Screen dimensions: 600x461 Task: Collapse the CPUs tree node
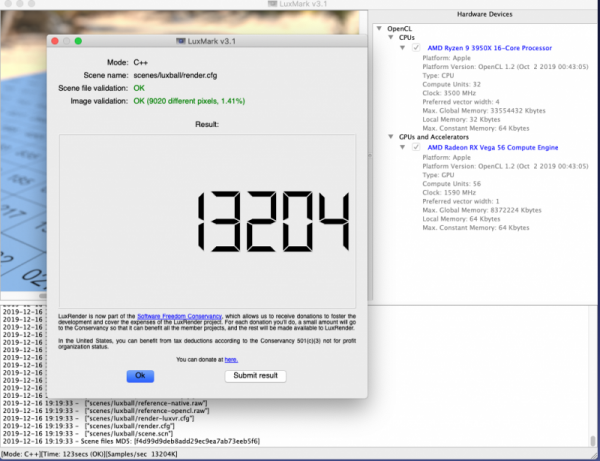(x=391, y=37)
